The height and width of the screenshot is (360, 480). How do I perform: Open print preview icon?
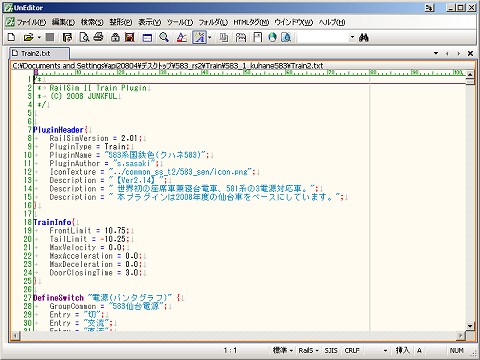pyautogui.click(x=84, y=37)
